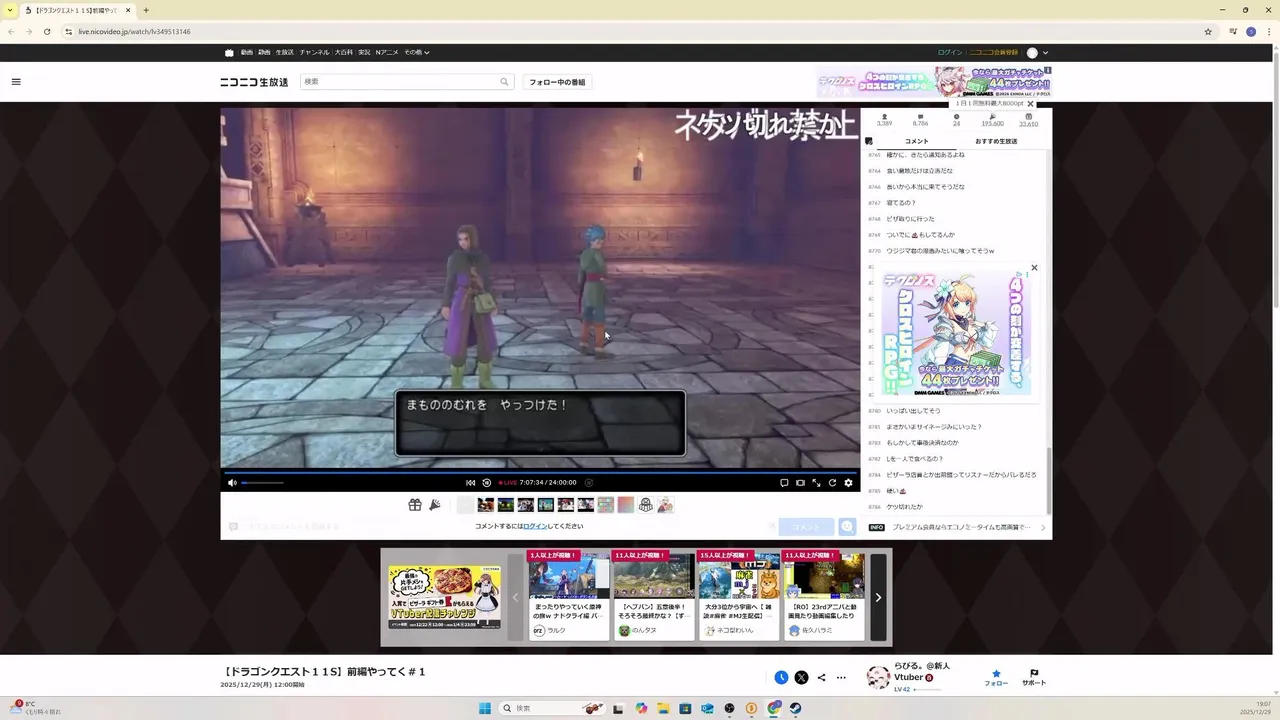1280x720 pixels.
Task: Click ログイン link in header
Action: click(x=950, y=53)
